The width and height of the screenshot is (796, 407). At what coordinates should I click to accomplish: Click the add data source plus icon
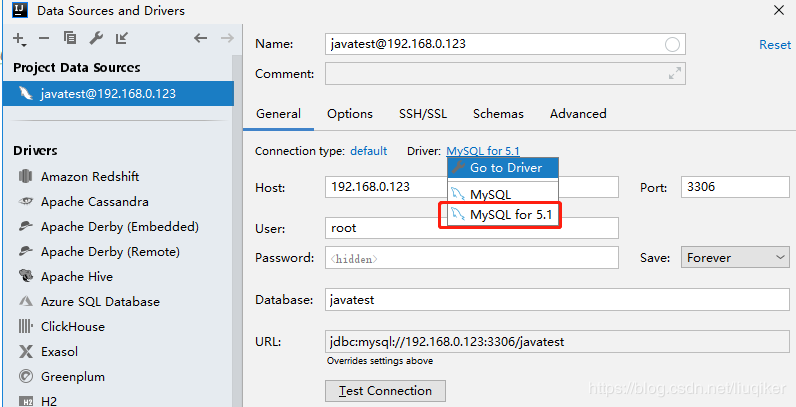[19, 39]
